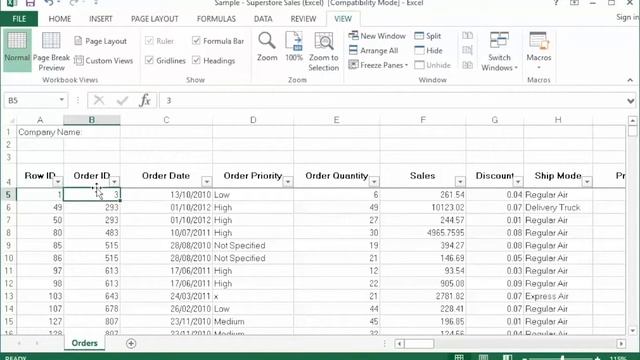The image size is (640, 360).
Task: Click scroll right arrow on horizontal scrollbar
Action: tap(621, 344)
